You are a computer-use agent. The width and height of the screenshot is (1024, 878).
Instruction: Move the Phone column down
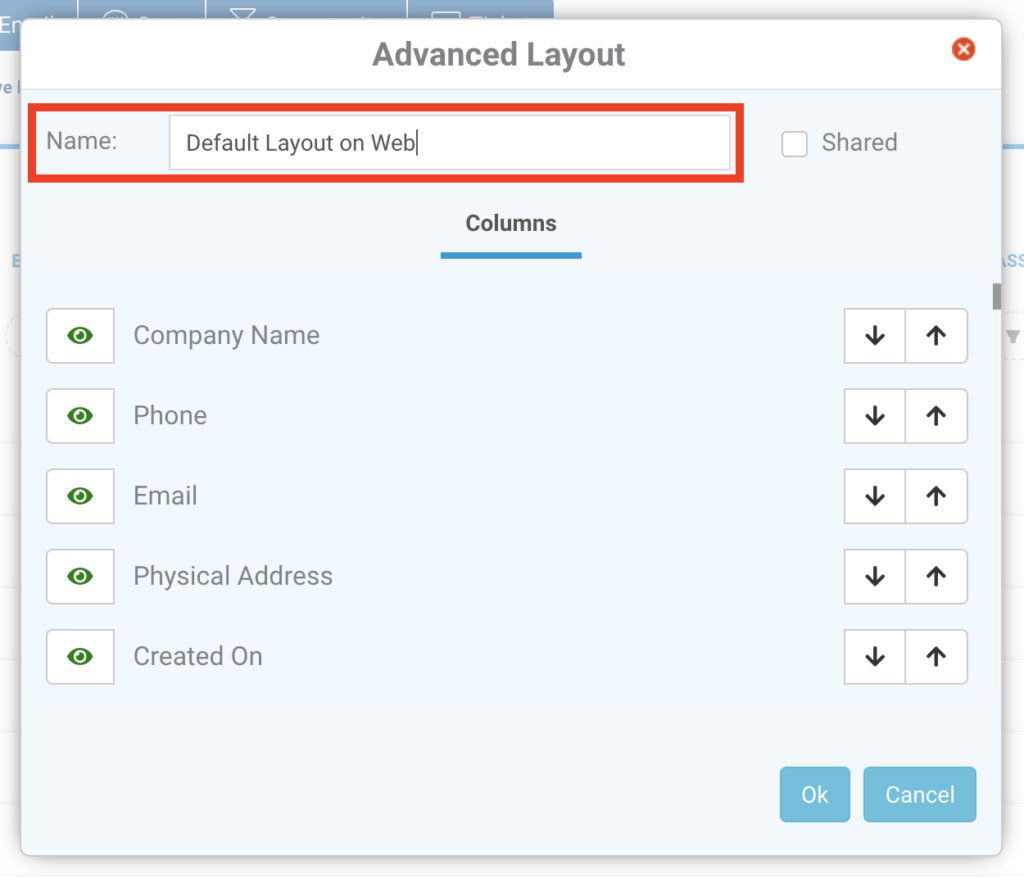pyautogui.click(x=874, y=416)
